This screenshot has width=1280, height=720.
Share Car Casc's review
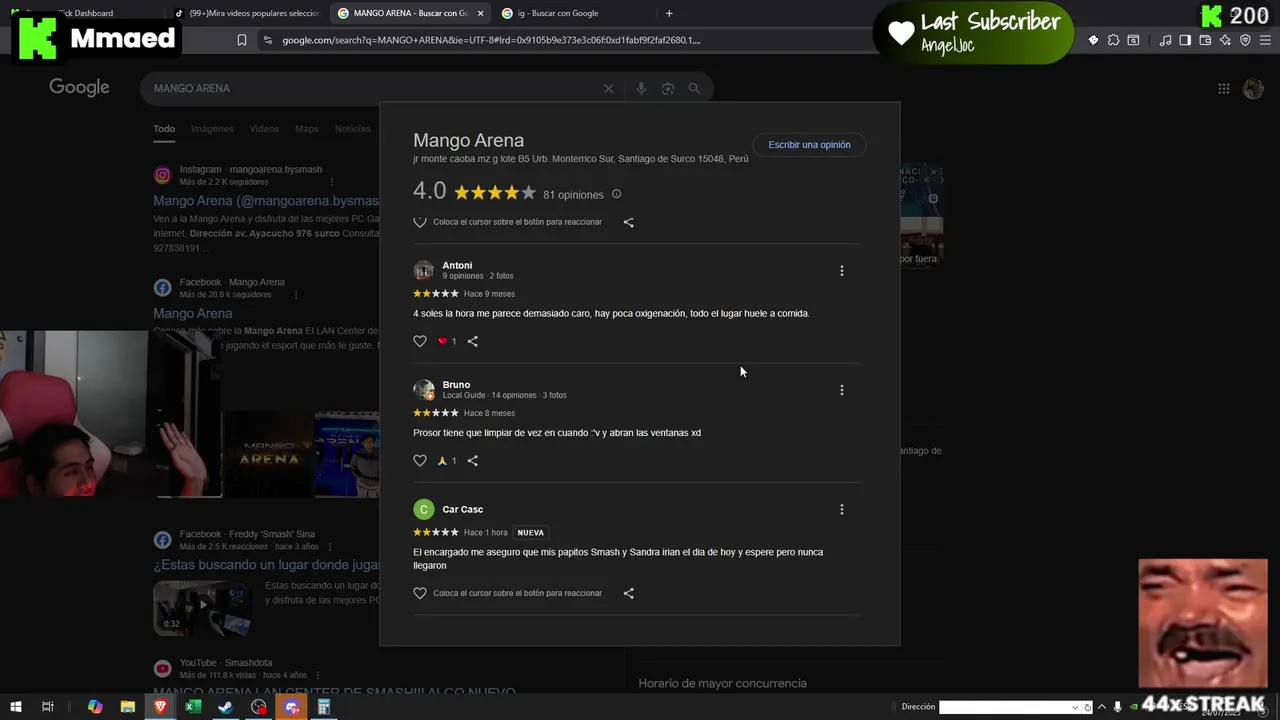(x=628, y=593)
